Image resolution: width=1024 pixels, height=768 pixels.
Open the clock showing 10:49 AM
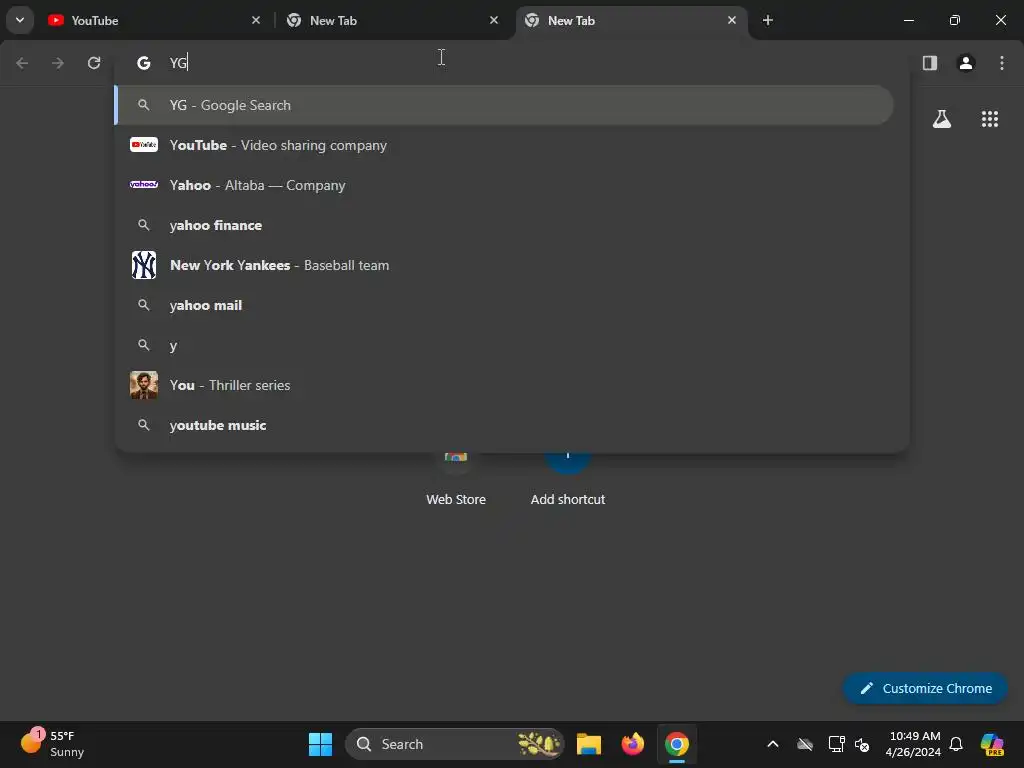point(914,744)
